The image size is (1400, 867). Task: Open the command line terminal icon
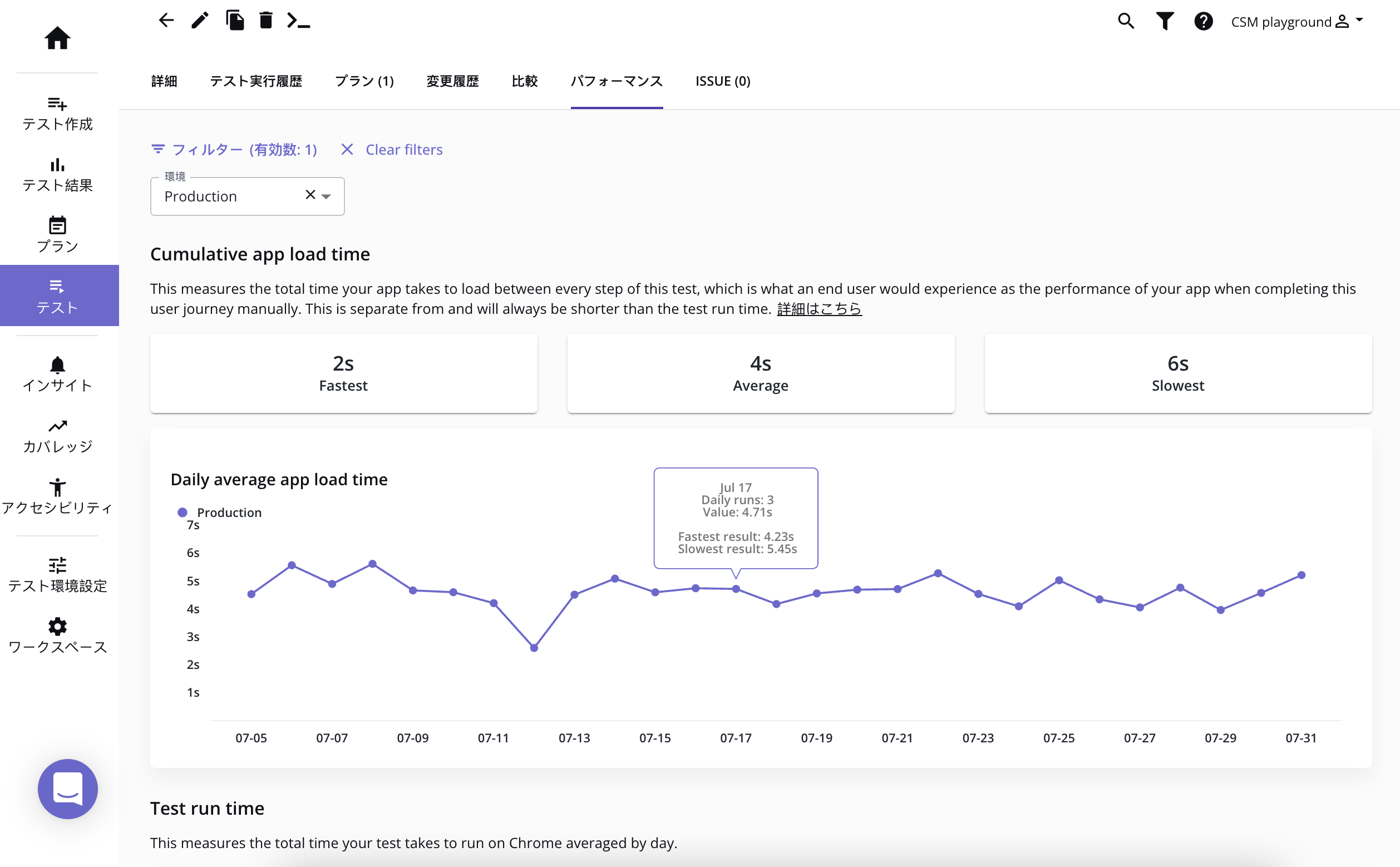click(x=298, y=21)
